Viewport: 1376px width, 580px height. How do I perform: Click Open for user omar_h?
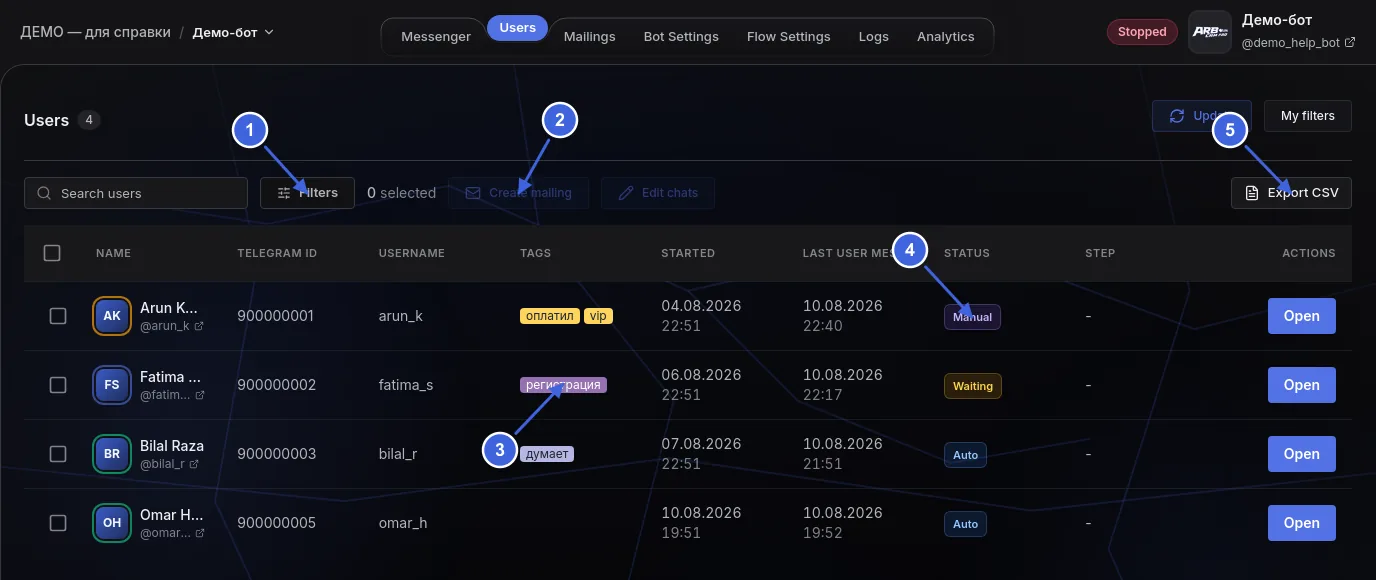[x=1302, y=523]
